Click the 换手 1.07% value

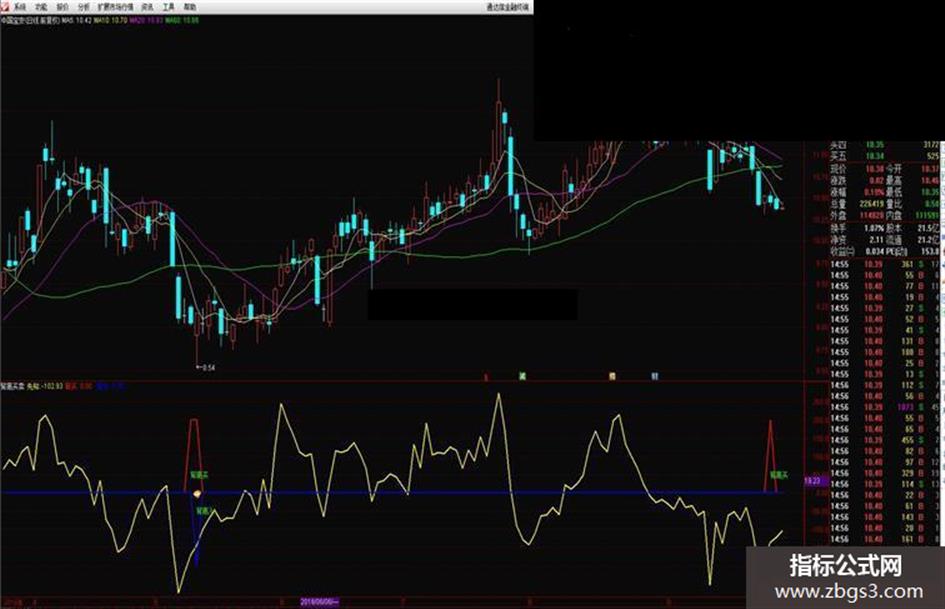click(874, 229)
